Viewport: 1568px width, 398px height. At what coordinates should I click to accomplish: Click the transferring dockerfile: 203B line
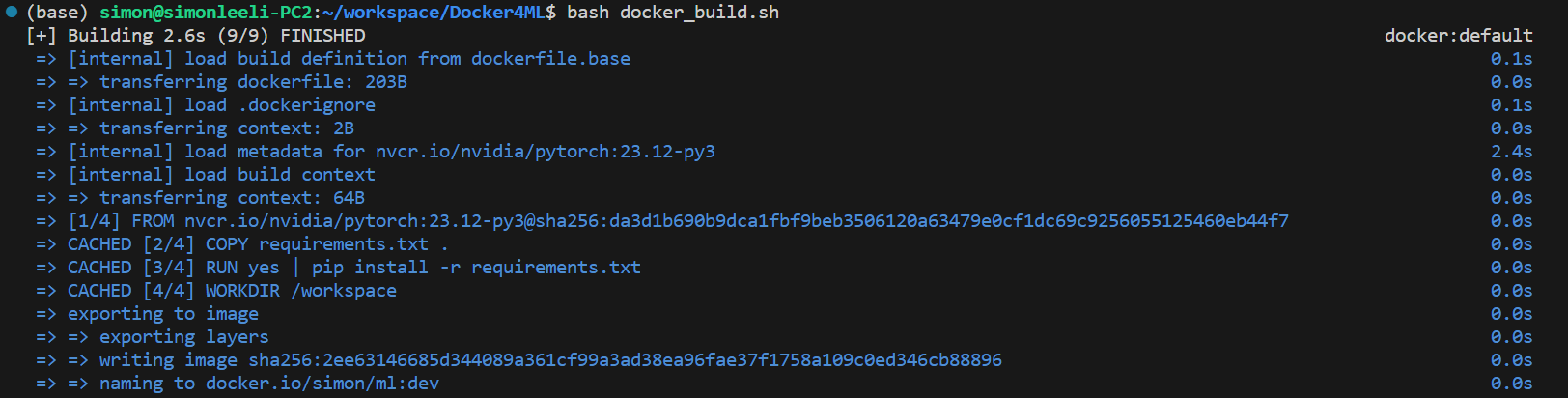pos(253,82)
